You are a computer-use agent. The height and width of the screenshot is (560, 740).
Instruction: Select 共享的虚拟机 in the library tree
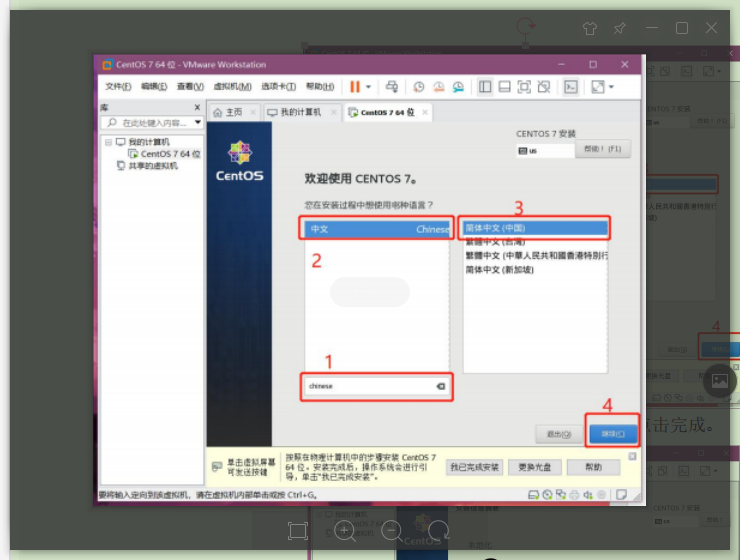pyautogui.click(x=153, y=166)
